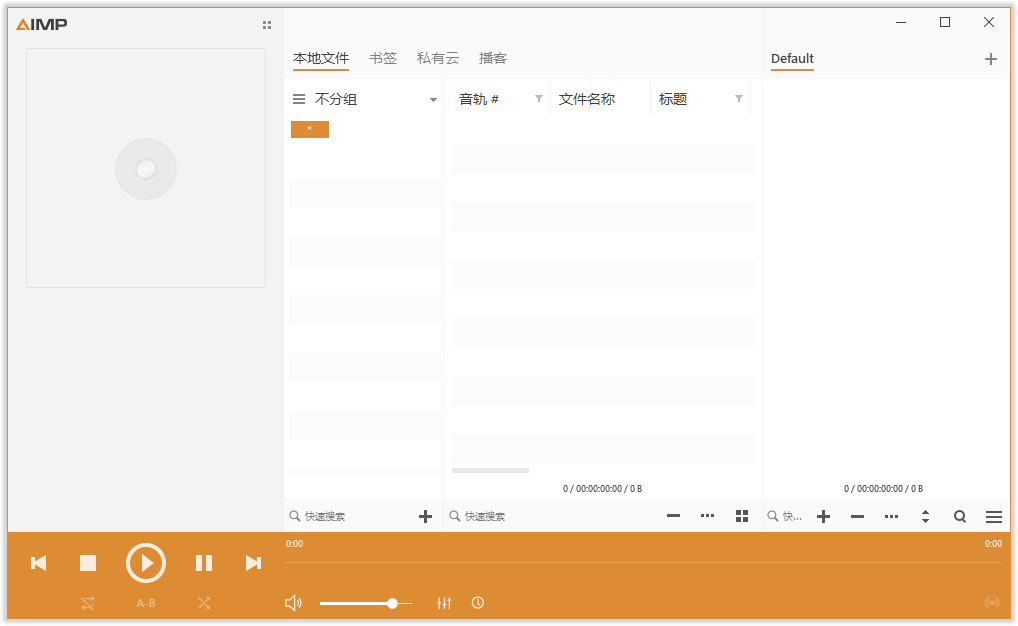Open the 标题 column filter dropdown
The width and height of the screenshot is (1018, 626).
tap(739, 99)
